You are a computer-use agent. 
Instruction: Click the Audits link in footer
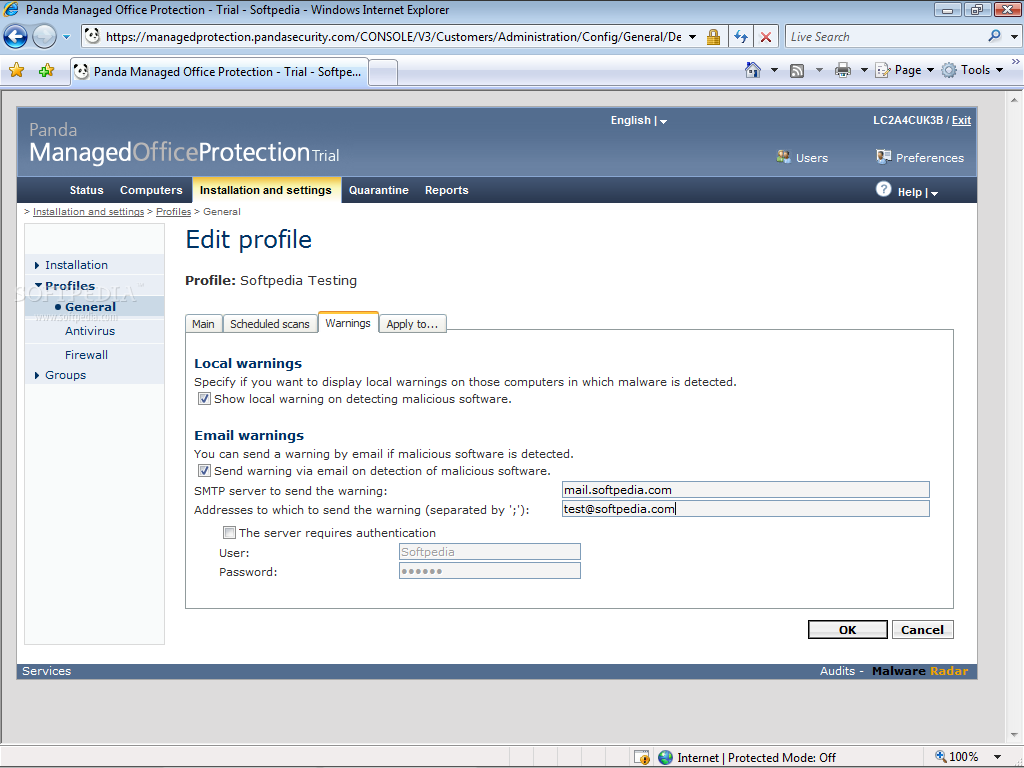click(837, 671)
